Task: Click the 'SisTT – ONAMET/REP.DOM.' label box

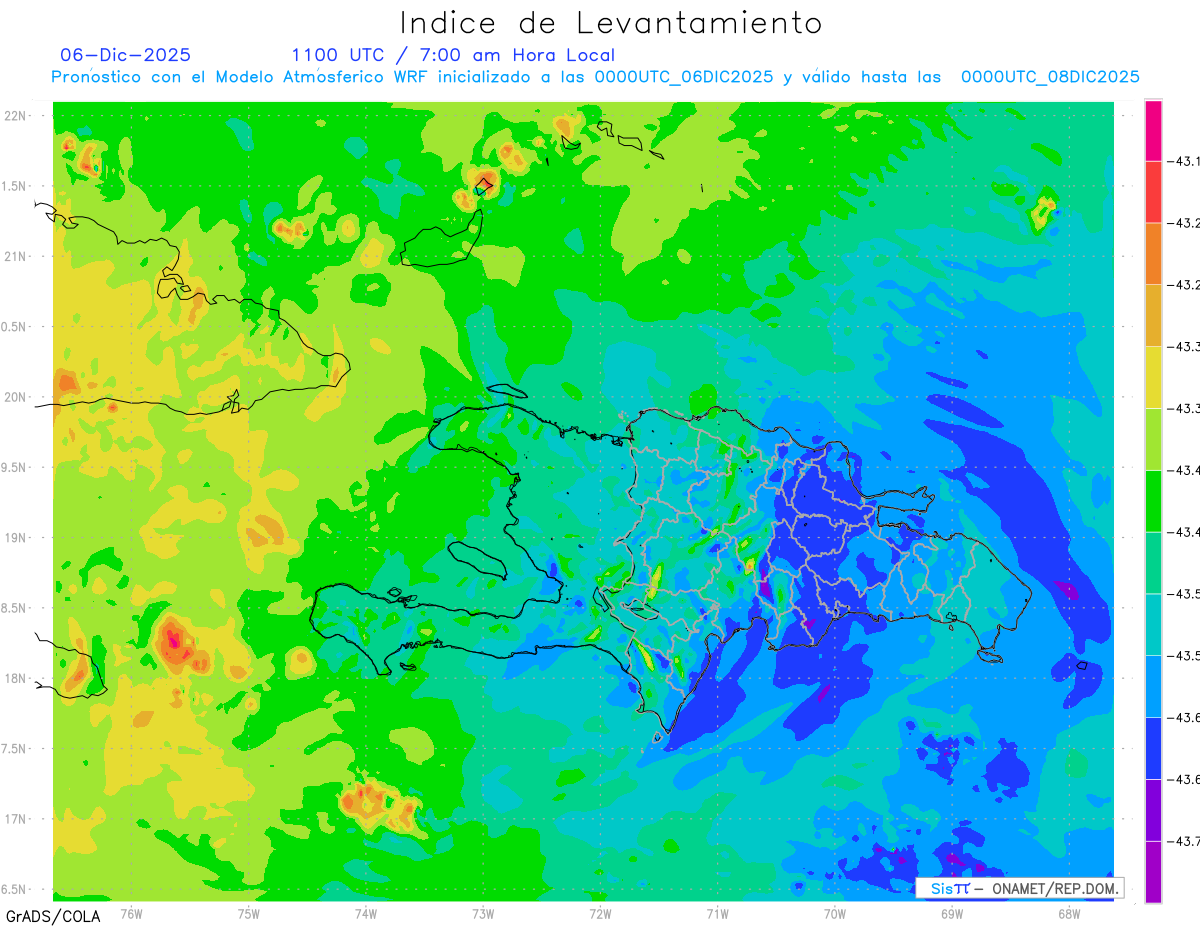Action: click(x=1020, y=888)
